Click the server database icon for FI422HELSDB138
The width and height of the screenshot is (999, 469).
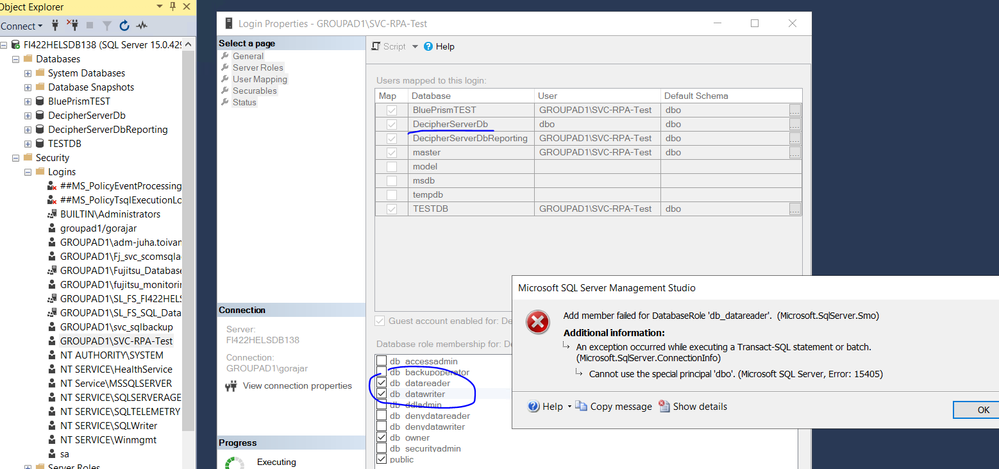pos(17,45)
